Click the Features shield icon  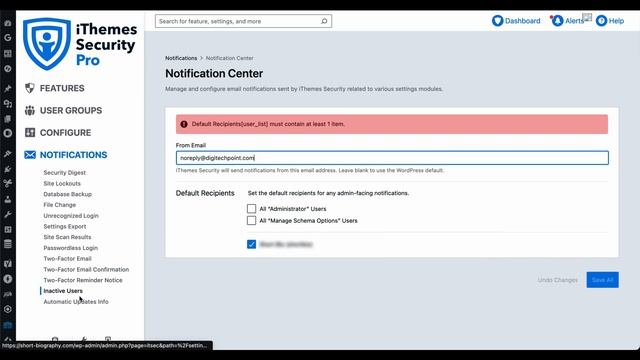(x=30, y=88)
